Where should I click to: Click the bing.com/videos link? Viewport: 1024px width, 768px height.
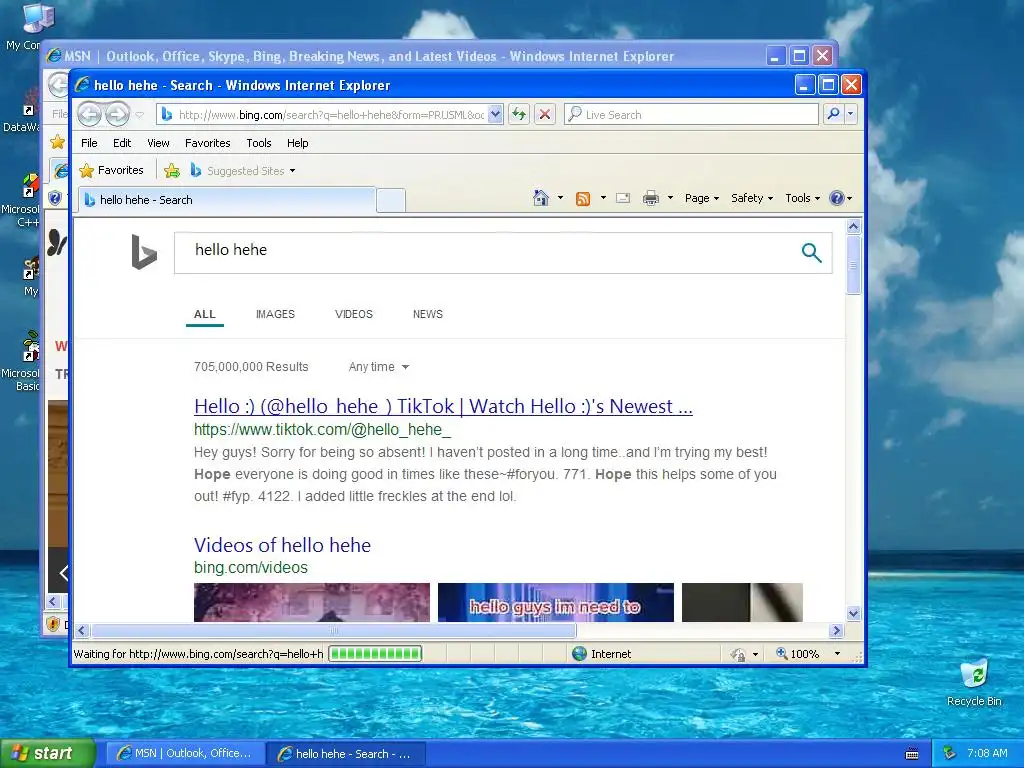(251, 568)
